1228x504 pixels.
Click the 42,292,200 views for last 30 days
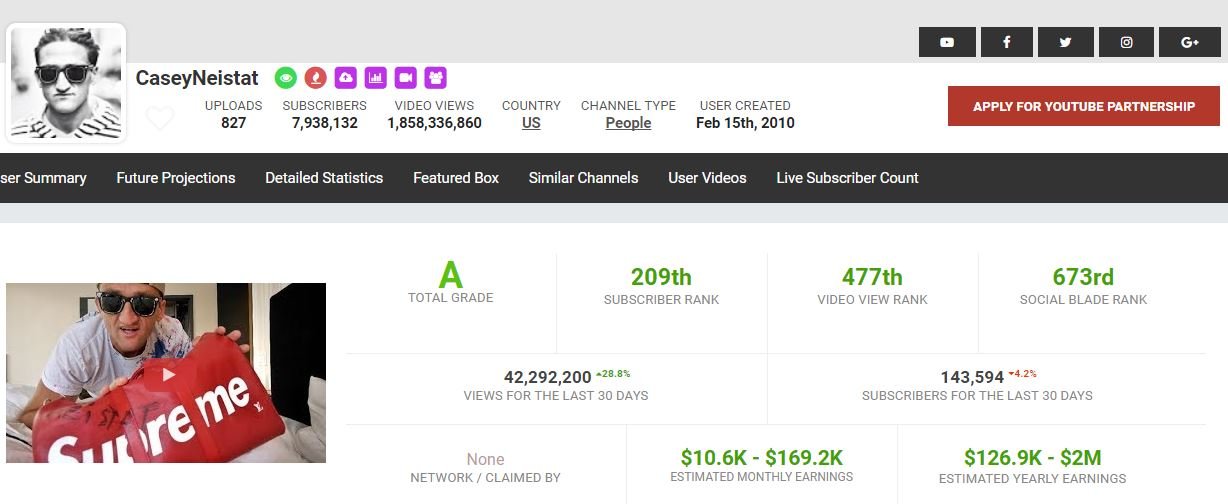547,377
